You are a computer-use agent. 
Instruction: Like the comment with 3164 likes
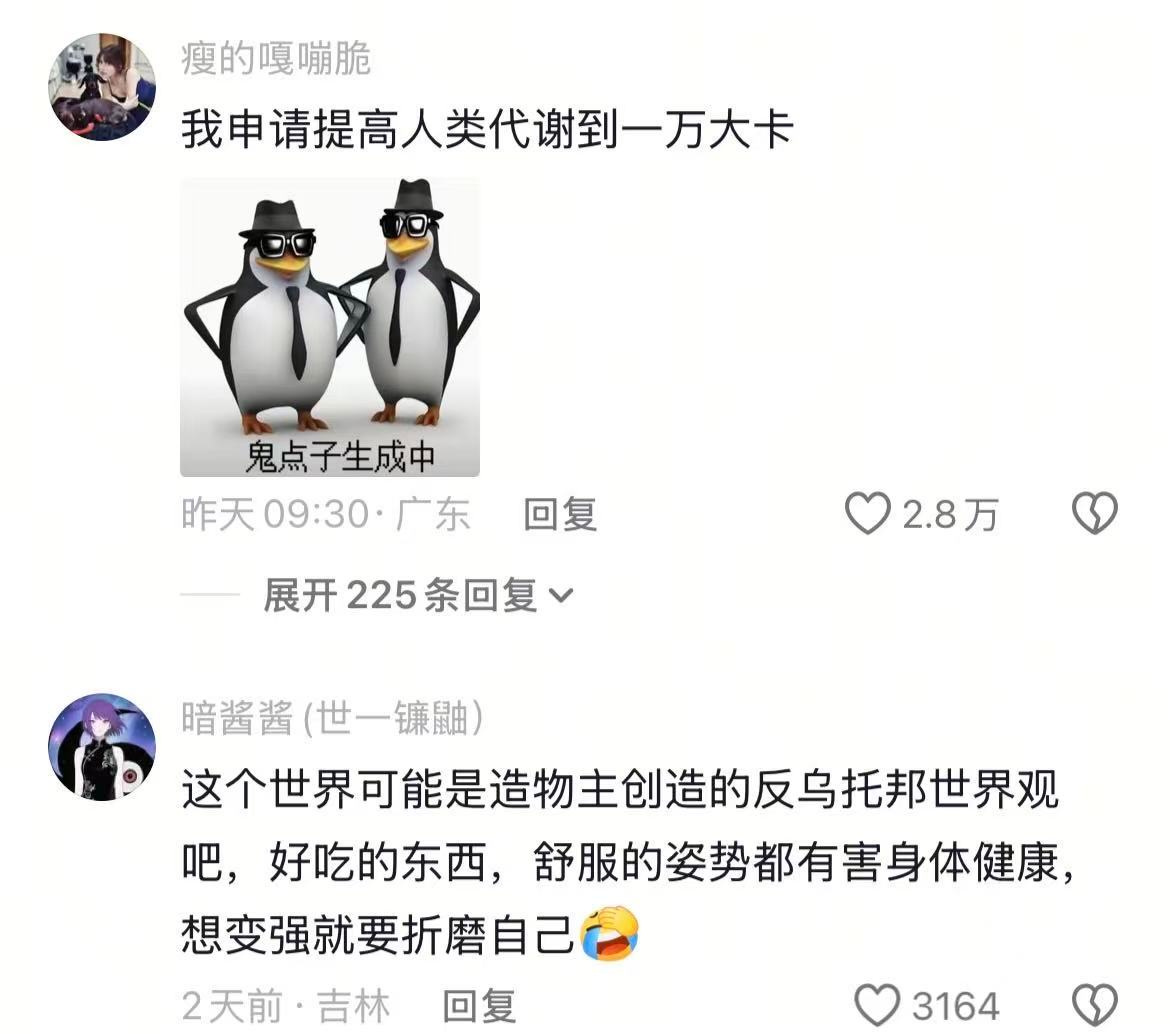point(877,1005)
